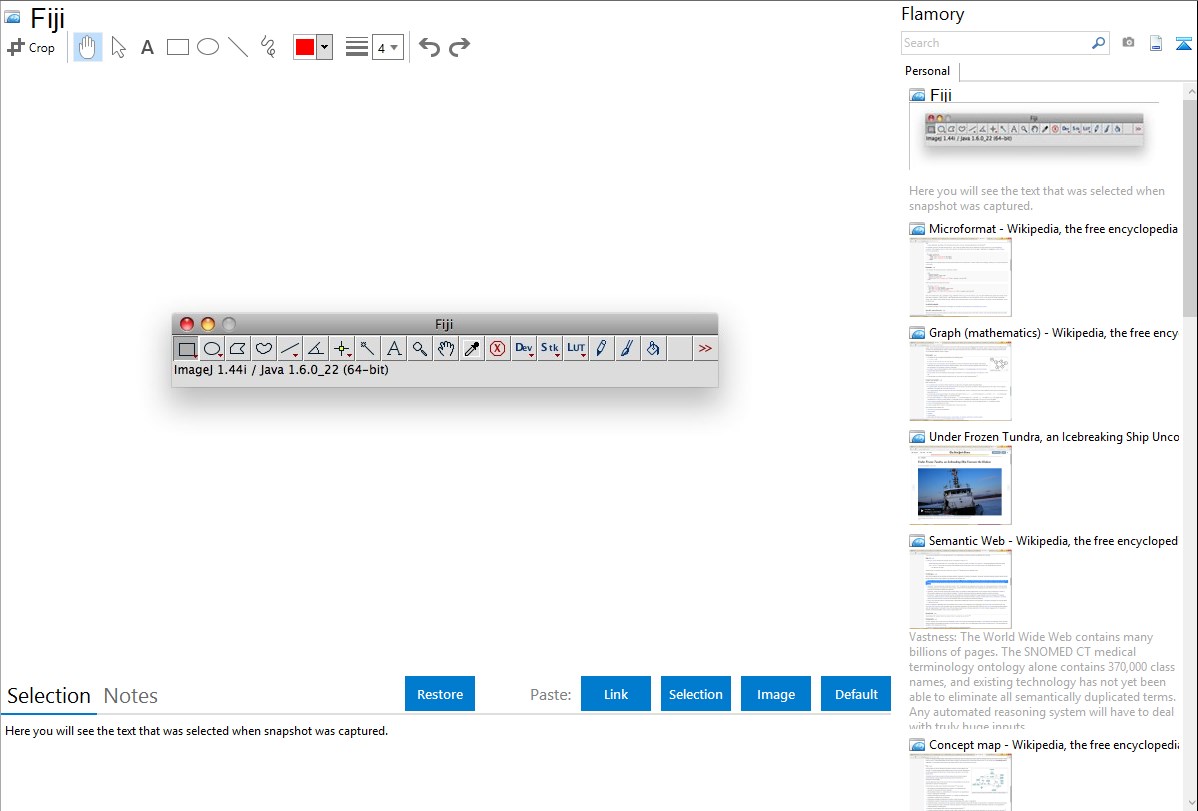Click the Restore button
Image resolution: width=1198 pixels, height=811 pixels.
(440, 694)
